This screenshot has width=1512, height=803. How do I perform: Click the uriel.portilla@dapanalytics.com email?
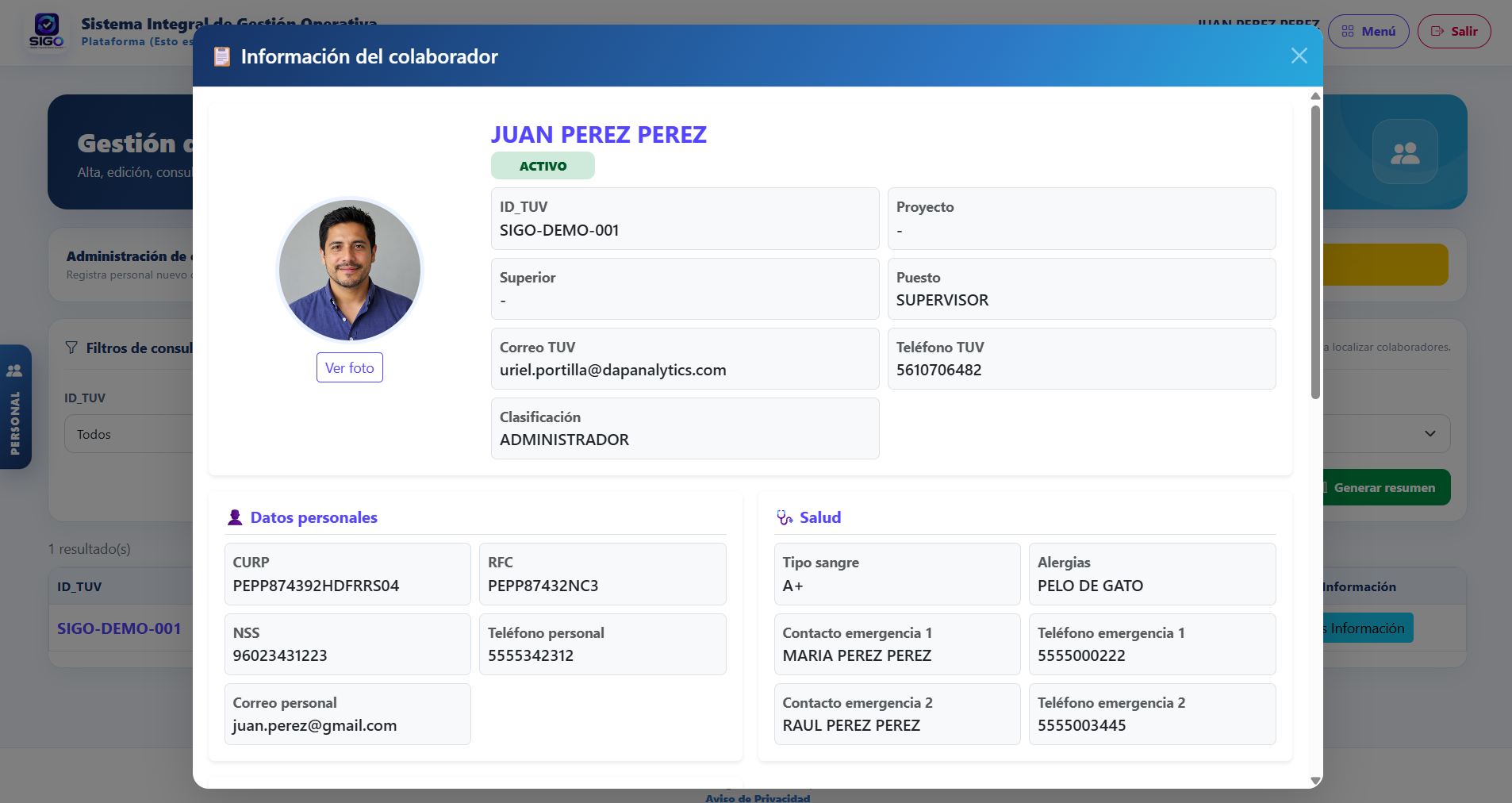(612, 370)
